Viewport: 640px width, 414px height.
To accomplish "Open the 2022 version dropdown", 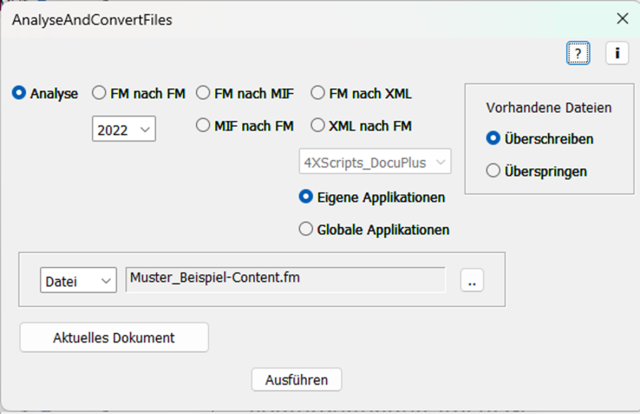I will coord(124,128).
